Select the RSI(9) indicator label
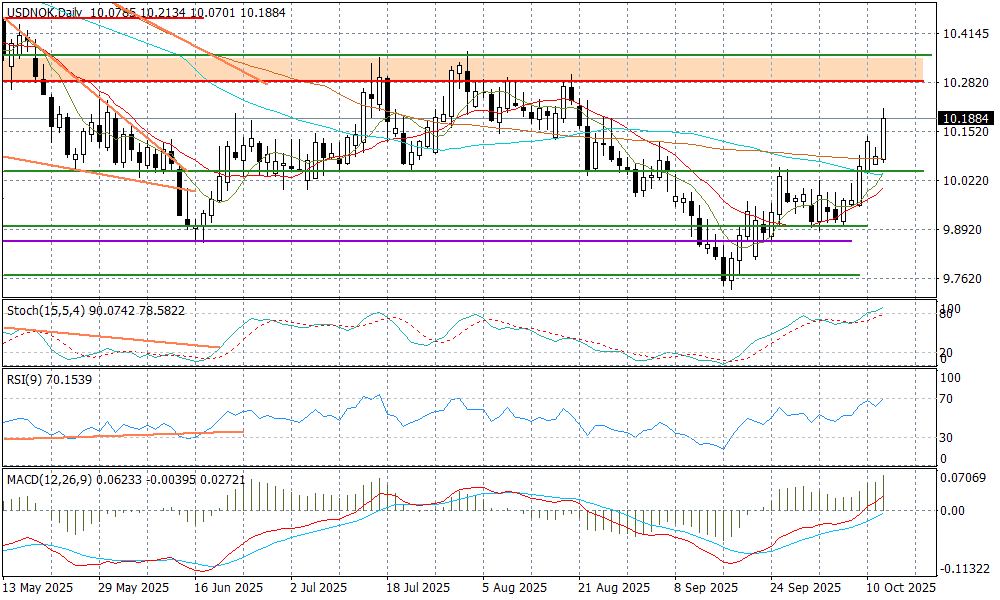 click(22, 381)
